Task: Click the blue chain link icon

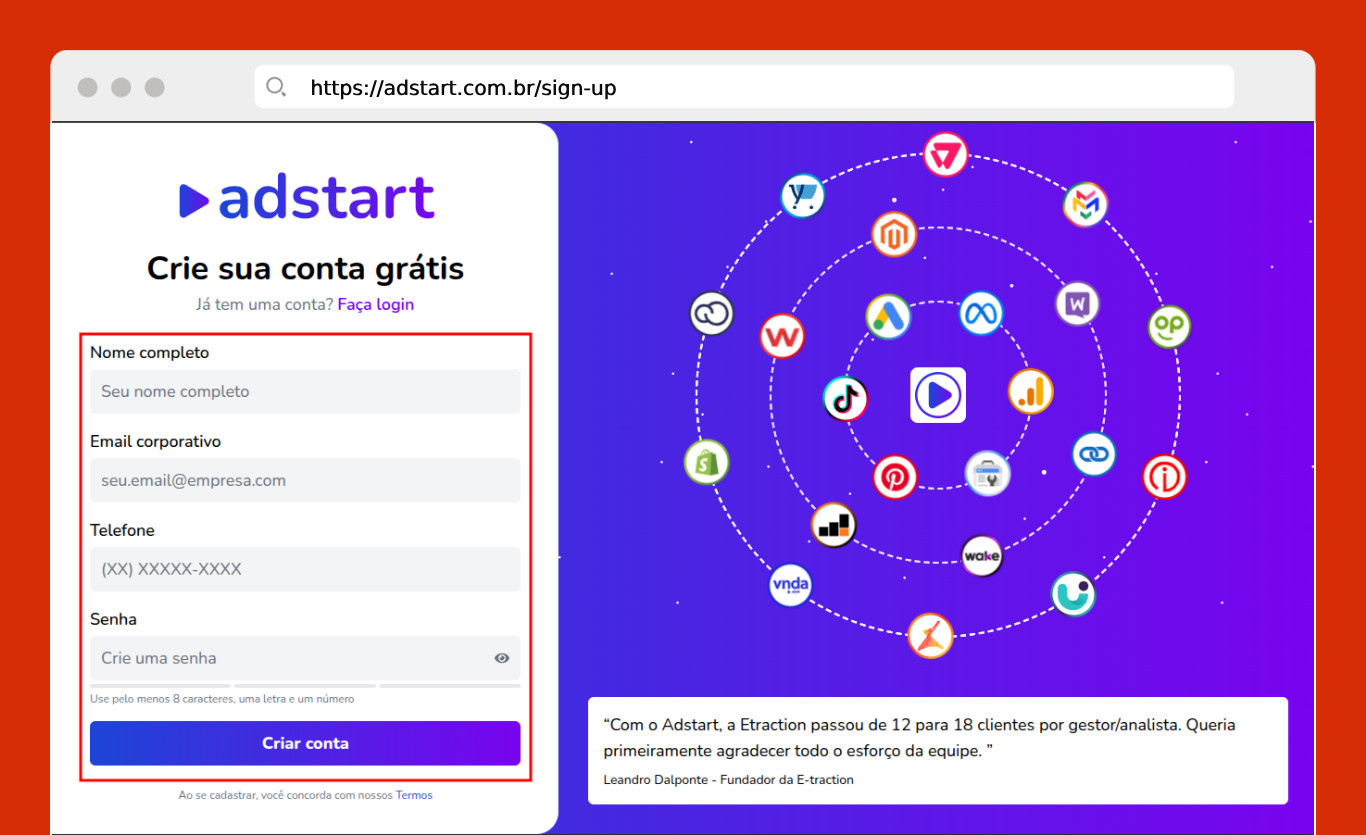Action: (1094, 454)
